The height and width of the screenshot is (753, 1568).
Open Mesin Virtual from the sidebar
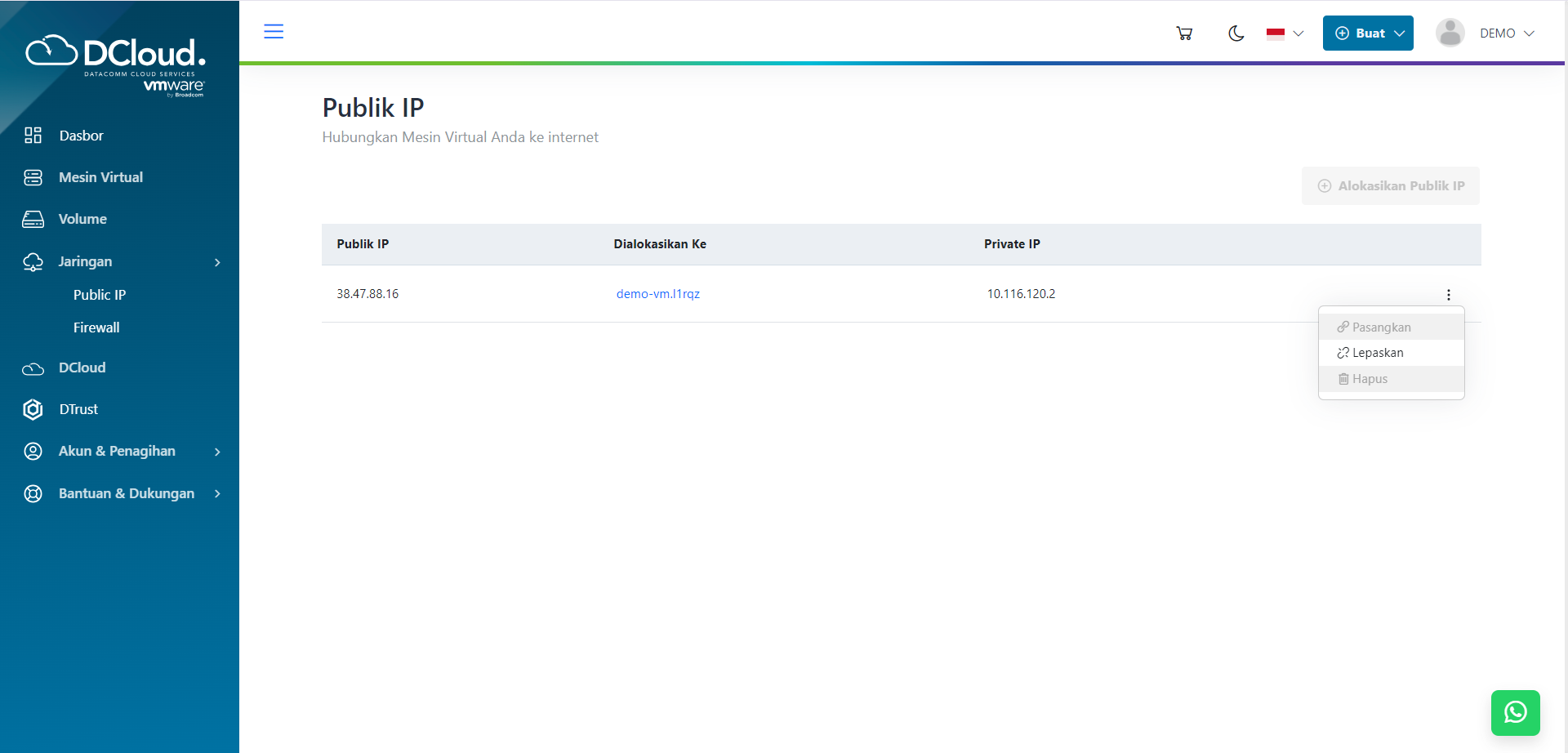coord(100,177)
